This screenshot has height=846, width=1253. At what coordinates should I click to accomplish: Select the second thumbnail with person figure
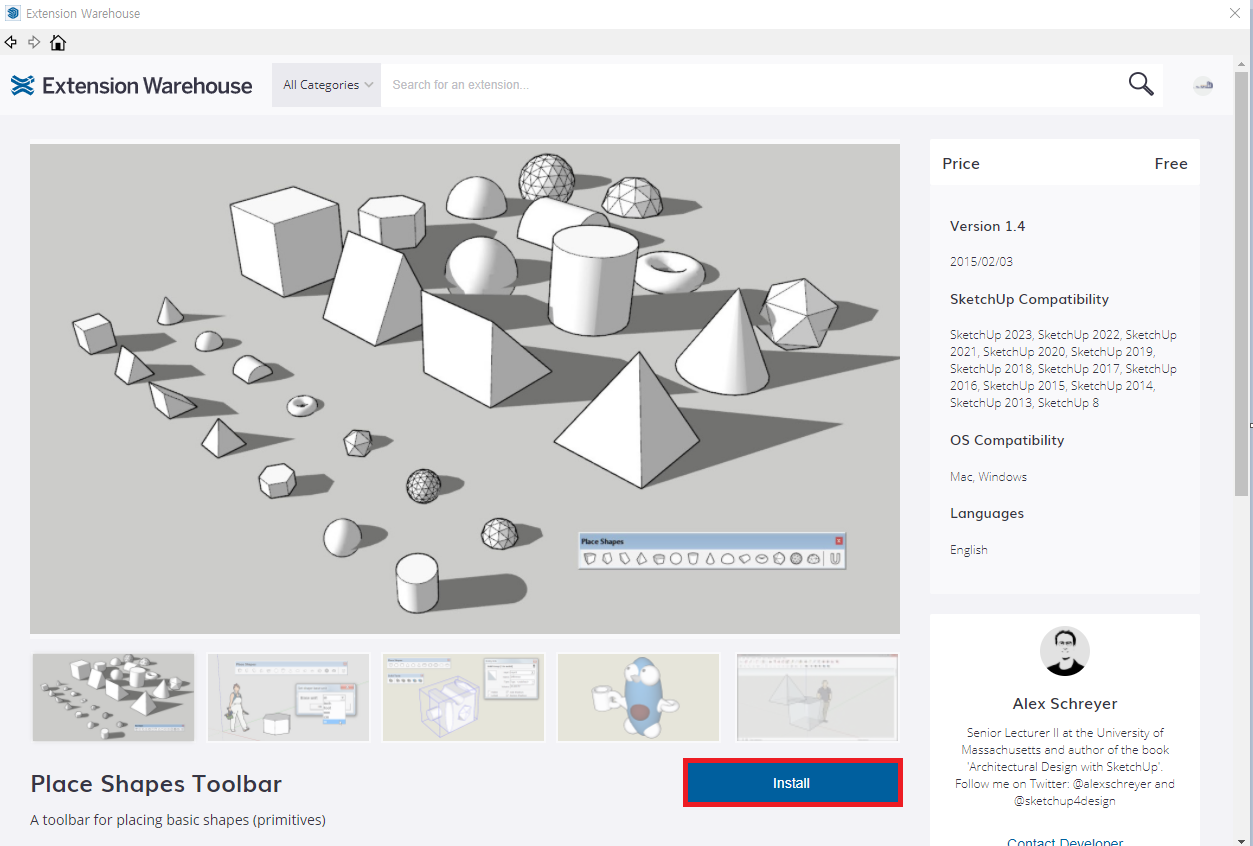point(288,697)
